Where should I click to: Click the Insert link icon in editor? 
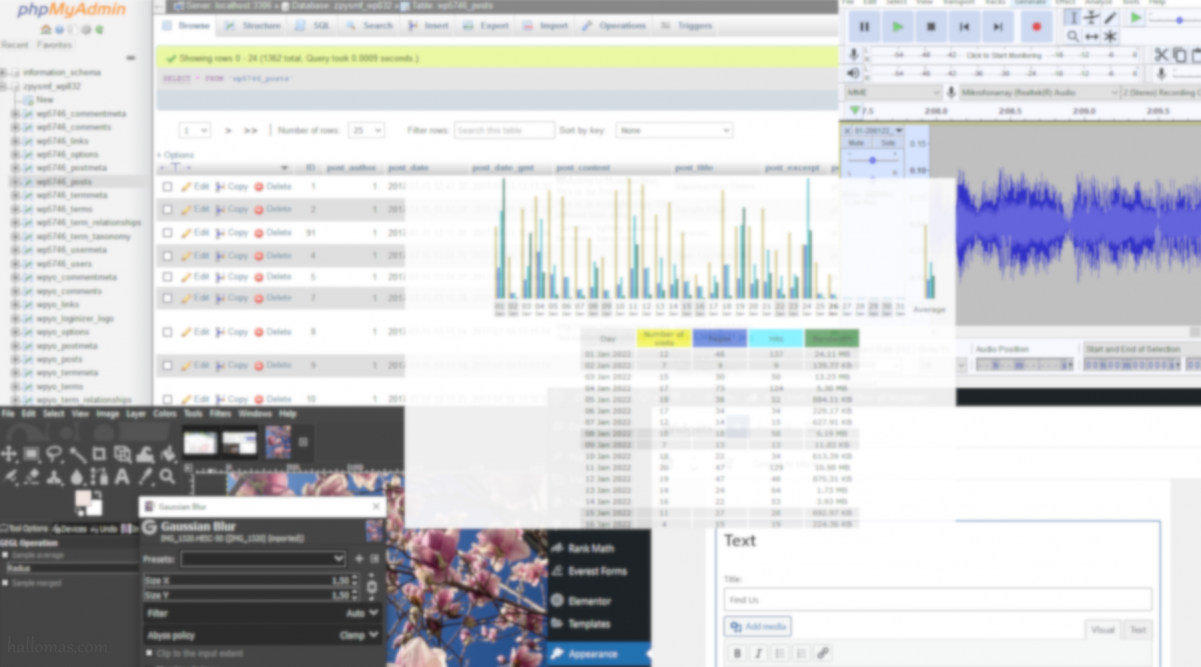pyautogui.click(x=822, y=653)
